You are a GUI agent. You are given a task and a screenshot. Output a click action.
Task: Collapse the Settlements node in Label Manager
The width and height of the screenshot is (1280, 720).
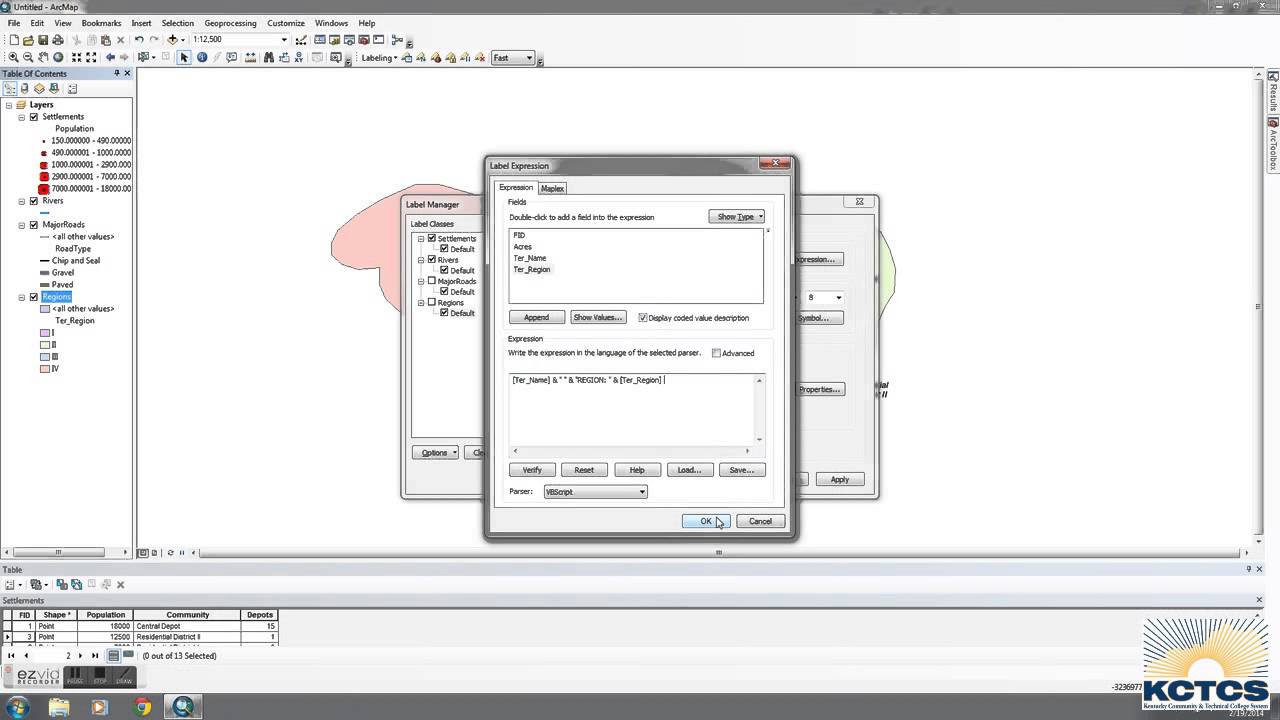coord(421,239)
